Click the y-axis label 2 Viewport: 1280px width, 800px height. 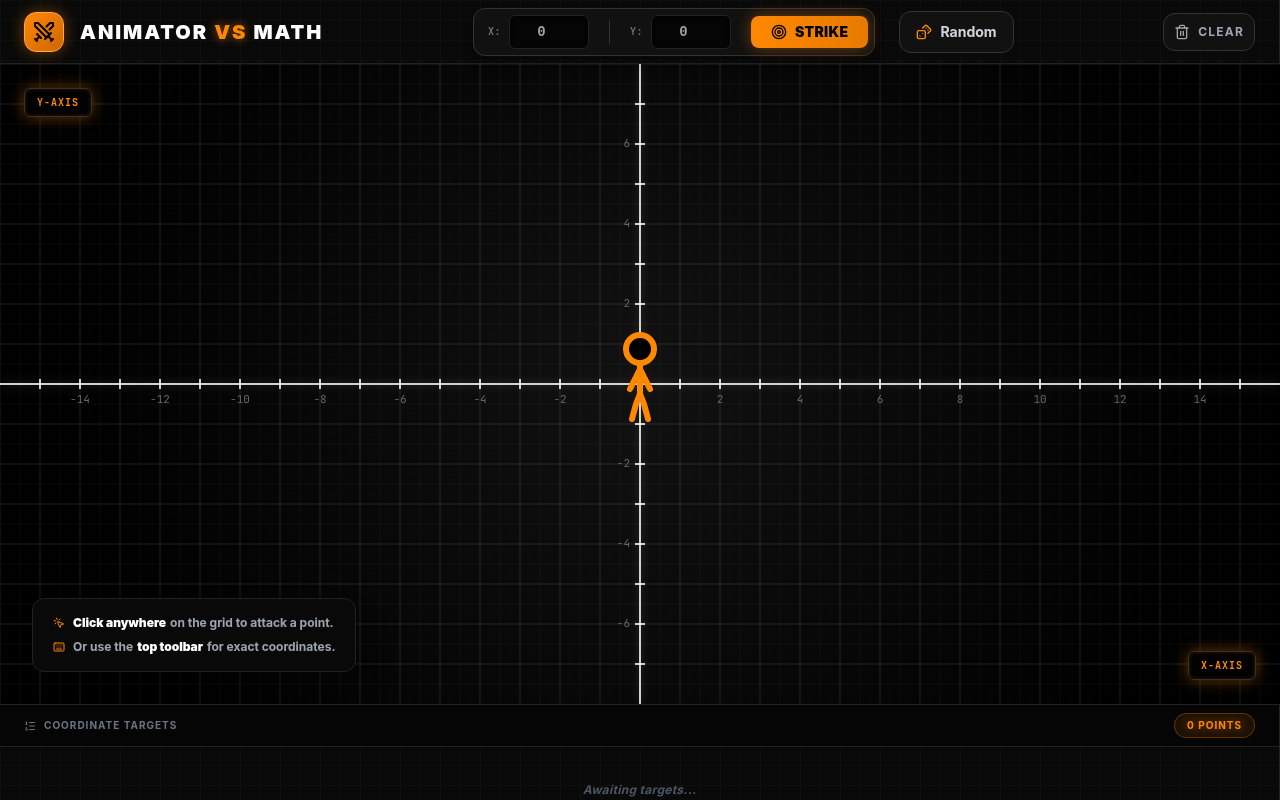click(x=627, y=304)
